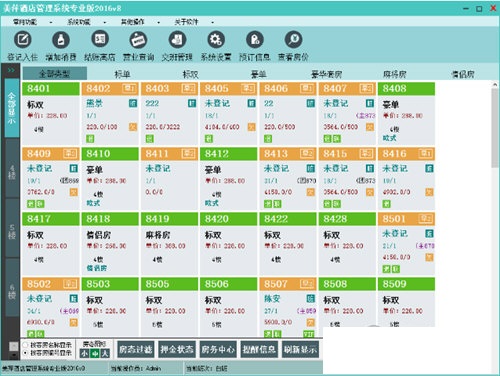Launch 交班管理 shift management icon
500x376 pixels.
(177, 40)
